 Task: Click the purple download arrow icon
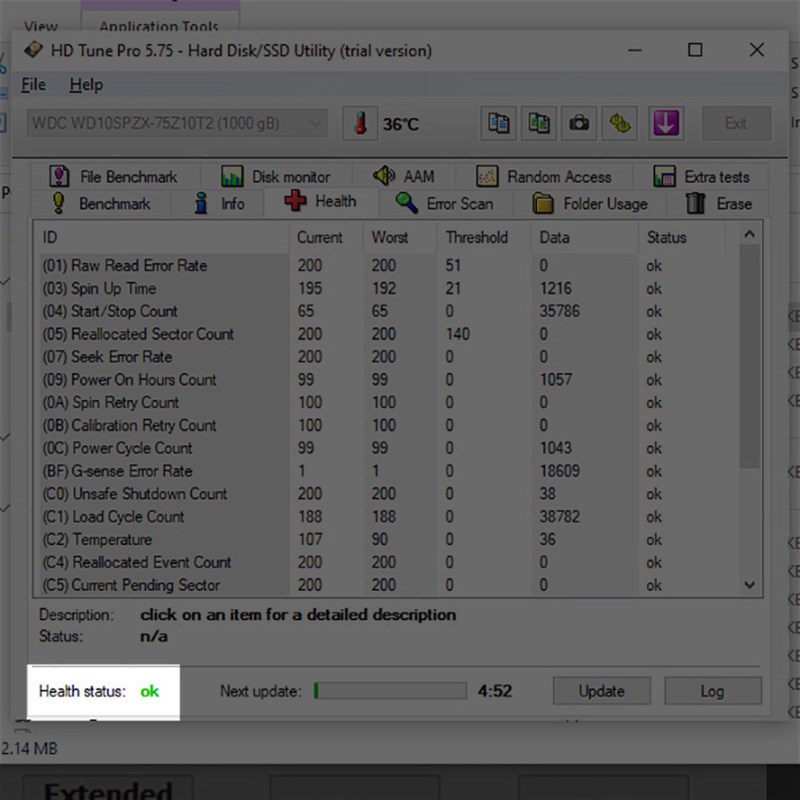(666, 123)
